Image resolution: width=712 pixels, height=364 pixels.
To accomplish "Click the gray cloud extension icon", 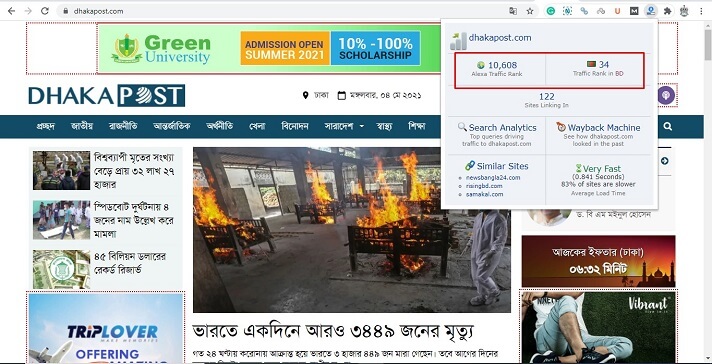I will [601, 11].
